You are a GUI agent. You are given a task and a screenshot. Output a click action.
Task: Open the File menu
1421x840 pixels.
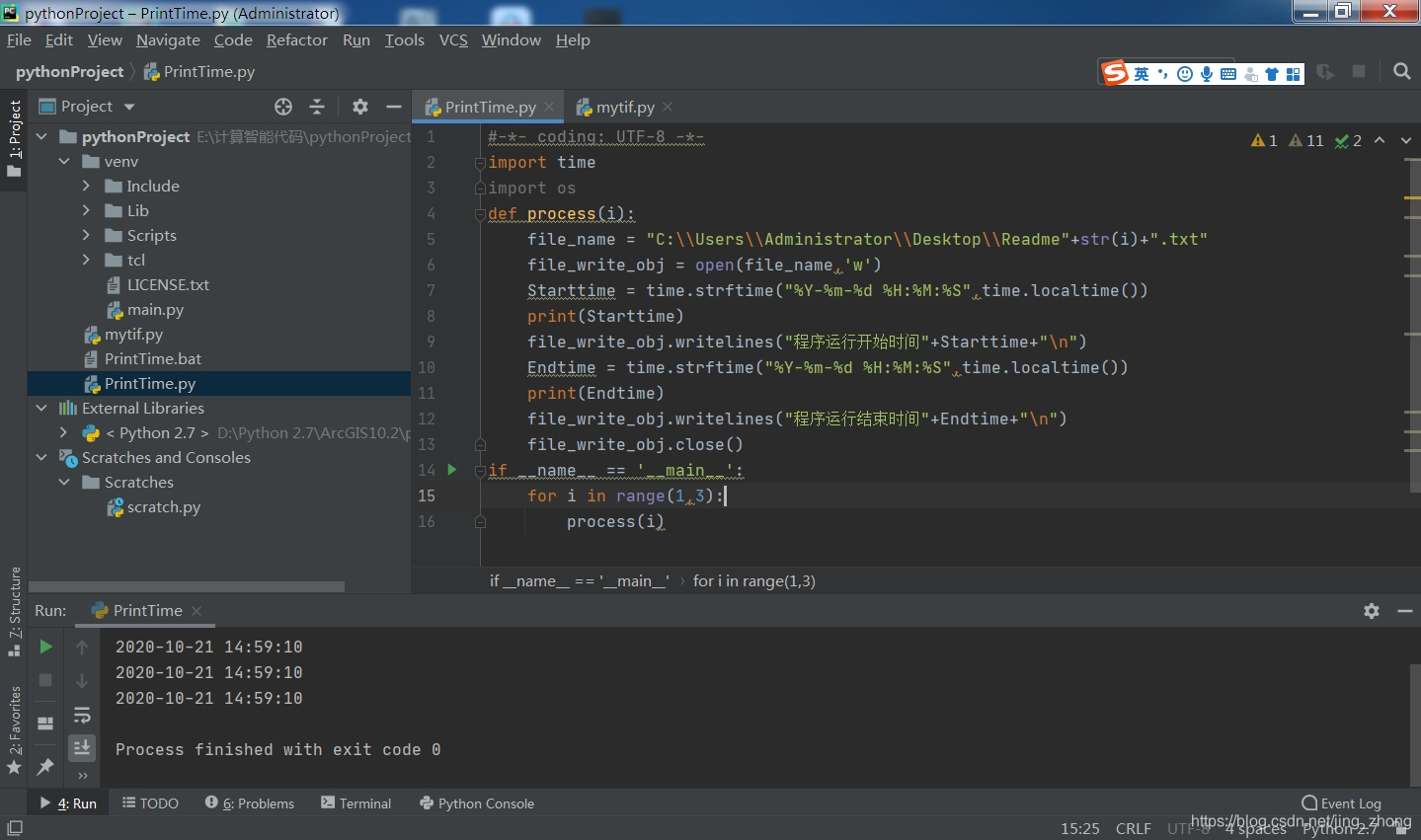point(19,39)
